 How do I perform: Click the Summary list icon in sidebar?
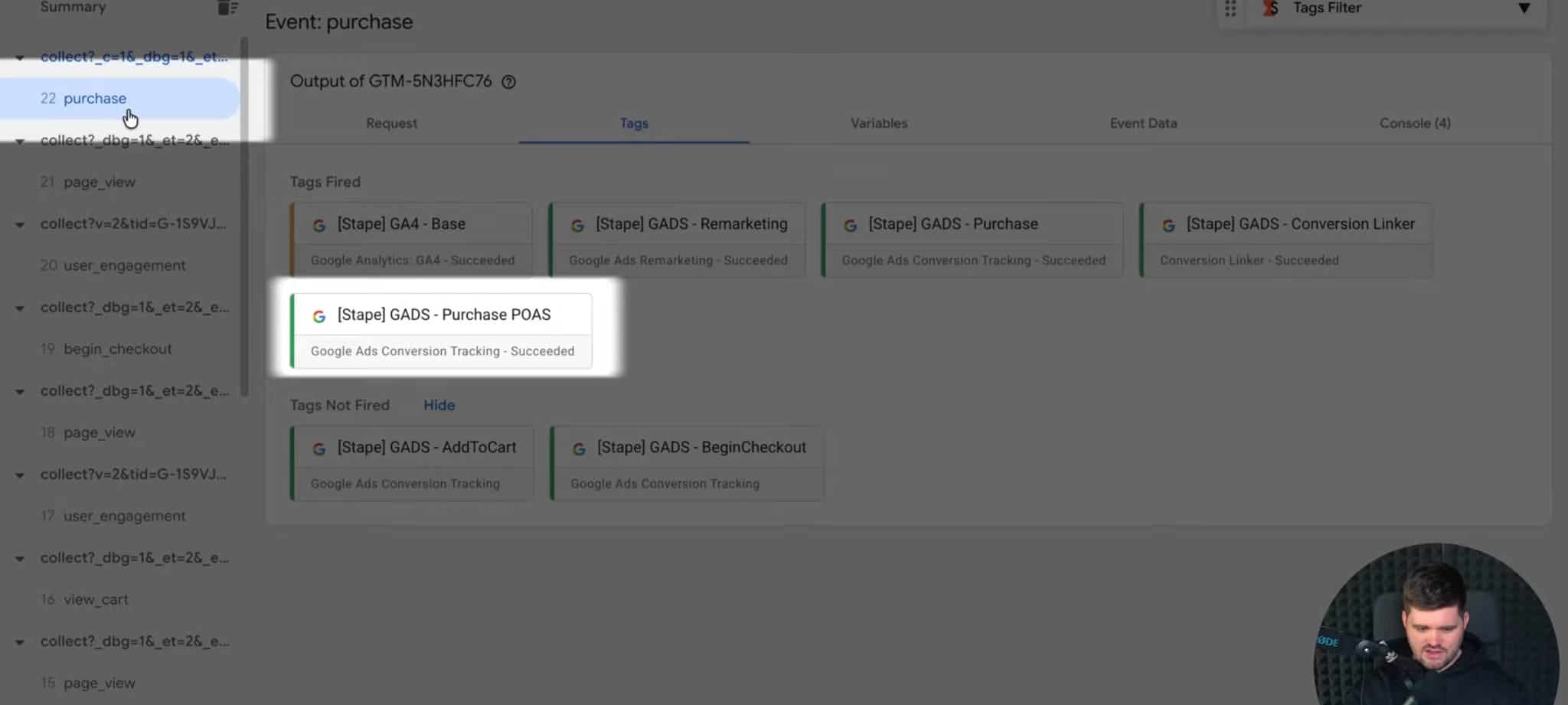pos(227,8)
